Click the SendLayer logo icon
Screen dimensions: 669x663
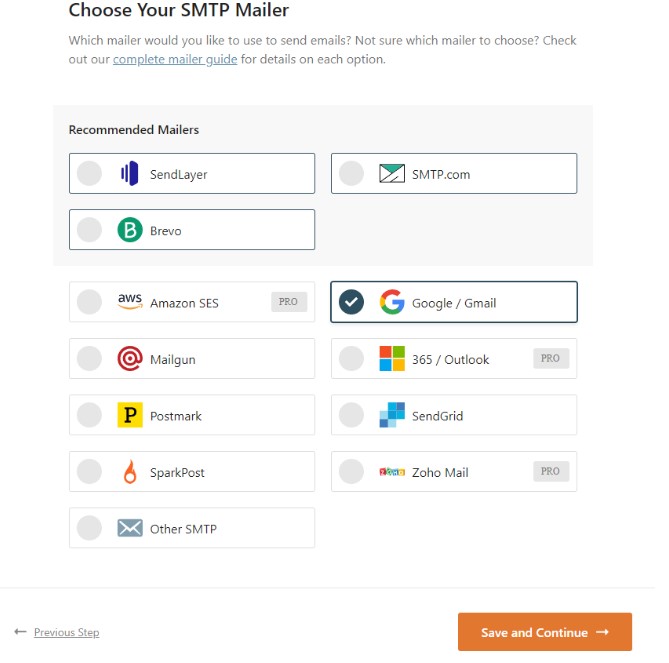tap(130, 174)
